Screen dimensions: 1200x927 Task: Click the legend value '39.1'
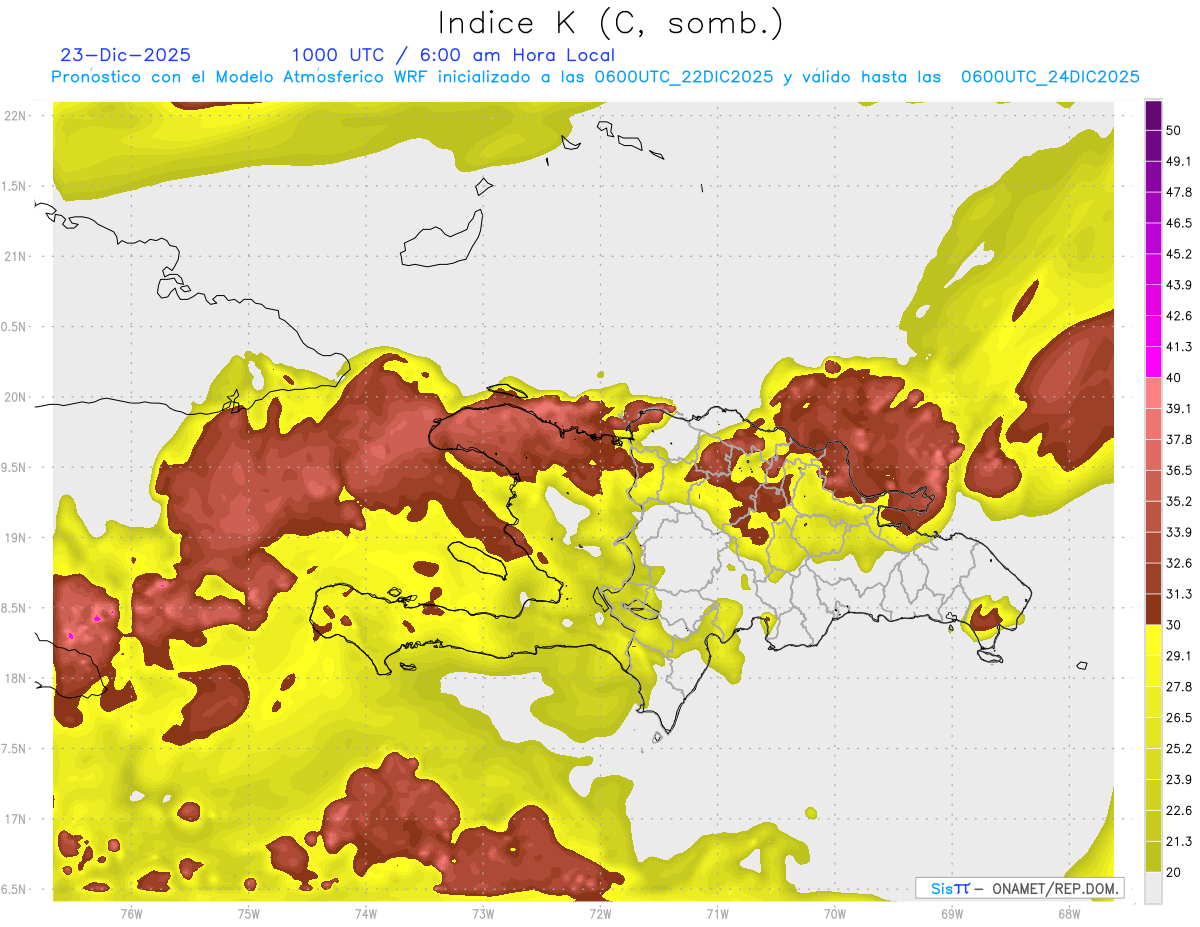click(x=1178, y=408)
